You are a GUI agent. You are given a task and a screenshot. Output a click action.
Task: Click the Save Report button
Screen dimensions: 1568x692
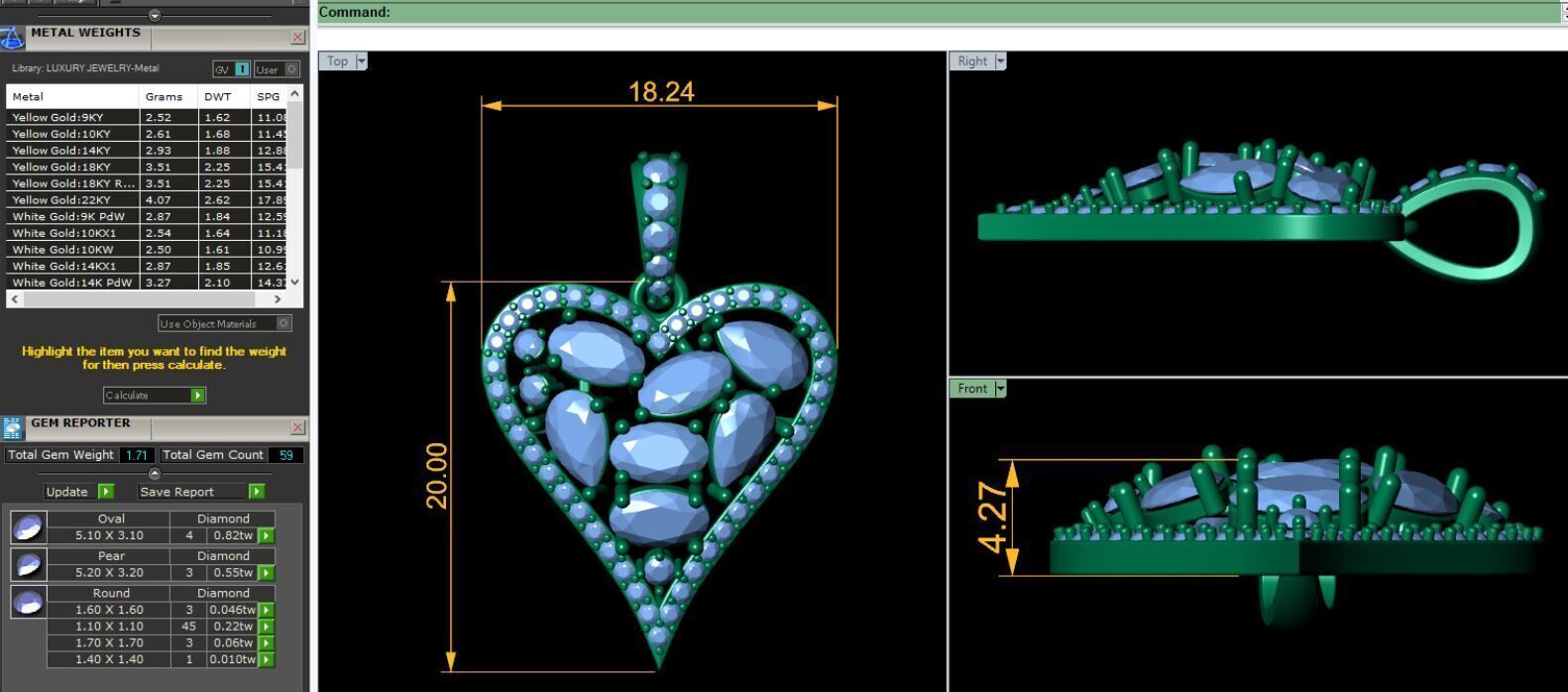pos(202,492)
